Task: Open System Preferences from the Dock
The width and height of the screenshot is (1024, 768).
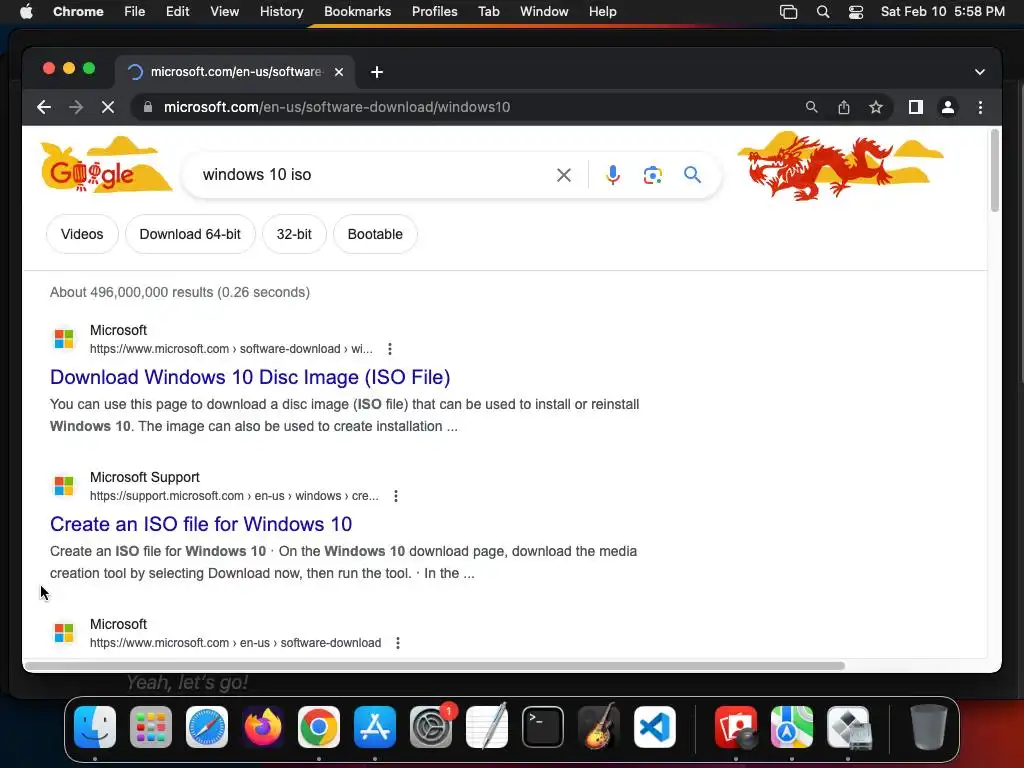Action: pos(431,727)
